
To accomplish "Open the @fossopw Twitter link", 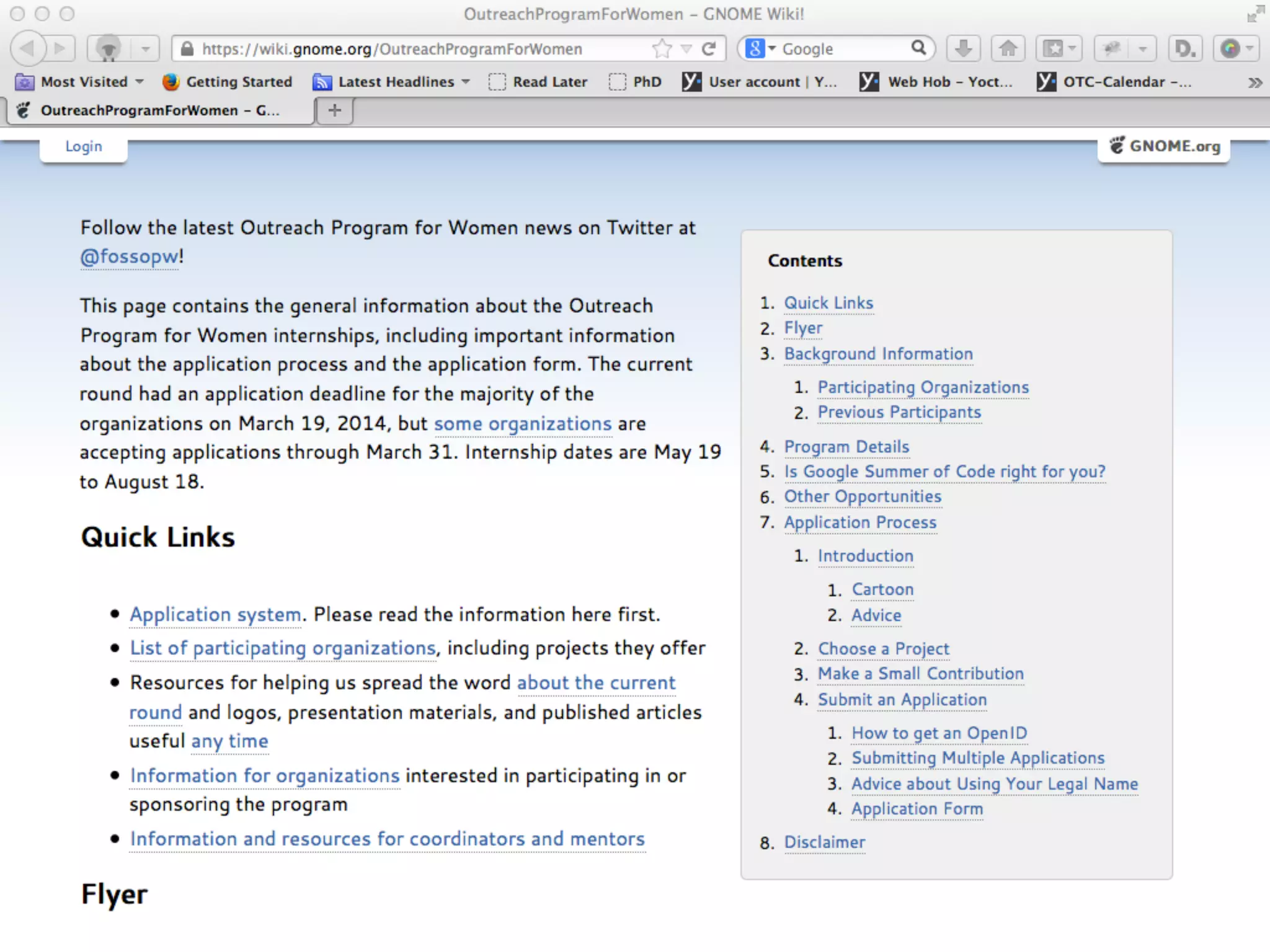I will [130, 257].
